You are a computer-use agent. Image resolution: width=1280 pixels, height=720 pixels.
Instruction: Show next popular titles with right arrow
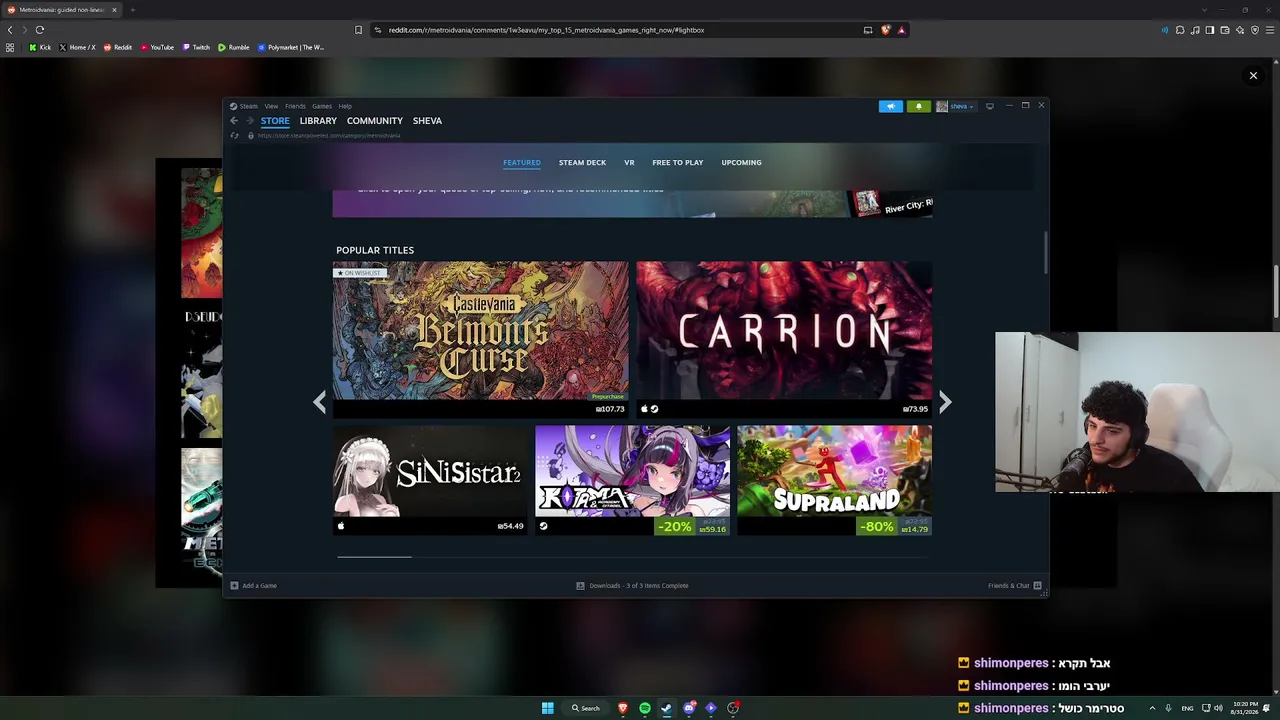(945, 402)
